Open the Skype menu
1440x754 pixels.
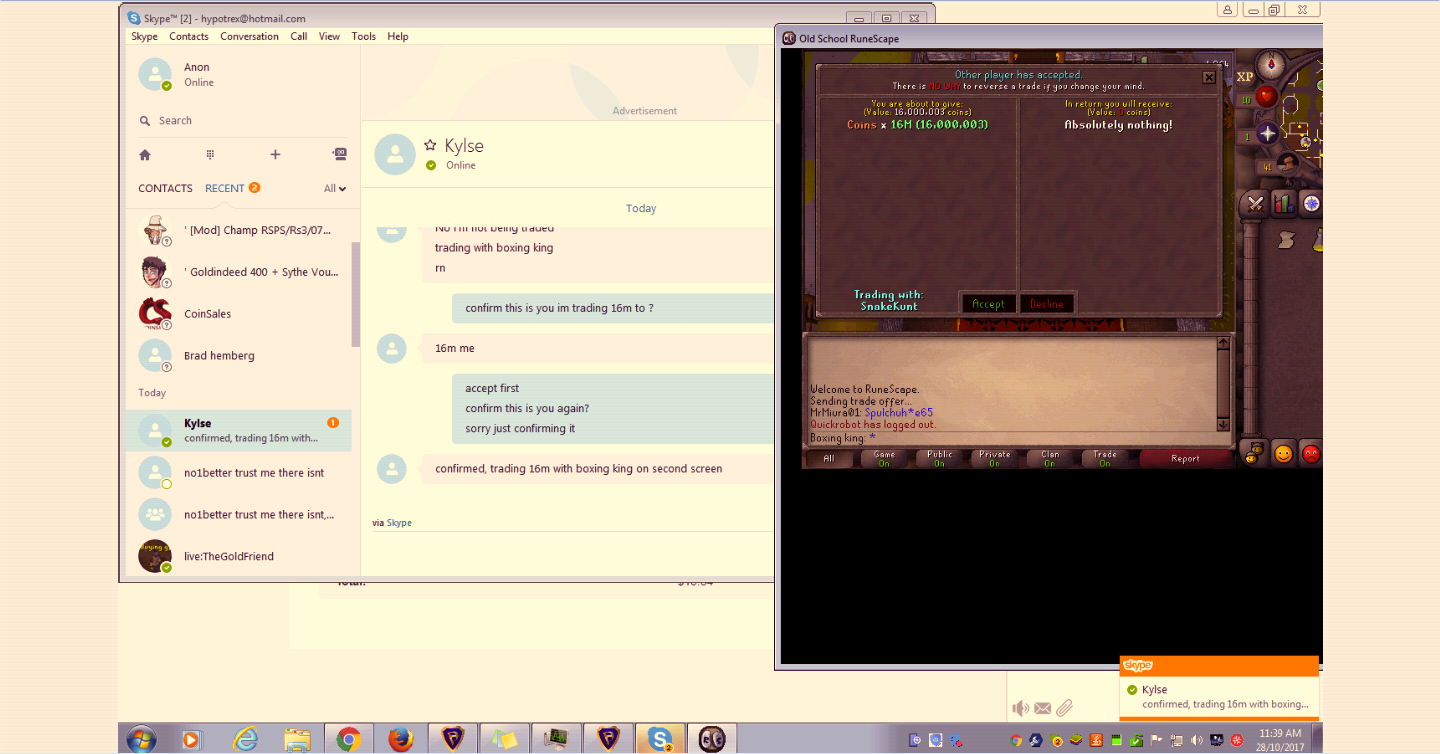[x=144, y=36]
